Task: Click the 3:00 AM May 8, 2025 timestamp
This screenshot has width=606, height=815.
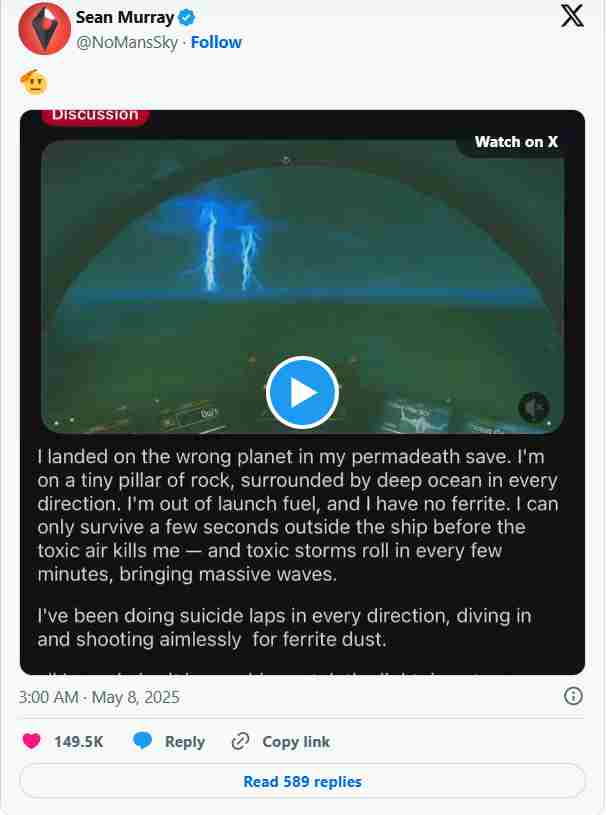Action: 99,697
